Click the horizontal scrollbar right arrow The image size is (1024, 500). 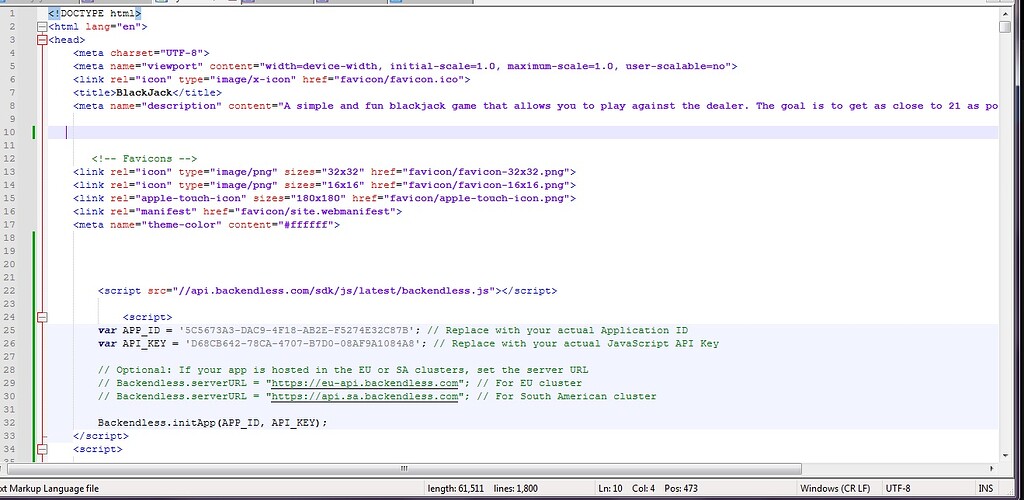click(992, 469)
